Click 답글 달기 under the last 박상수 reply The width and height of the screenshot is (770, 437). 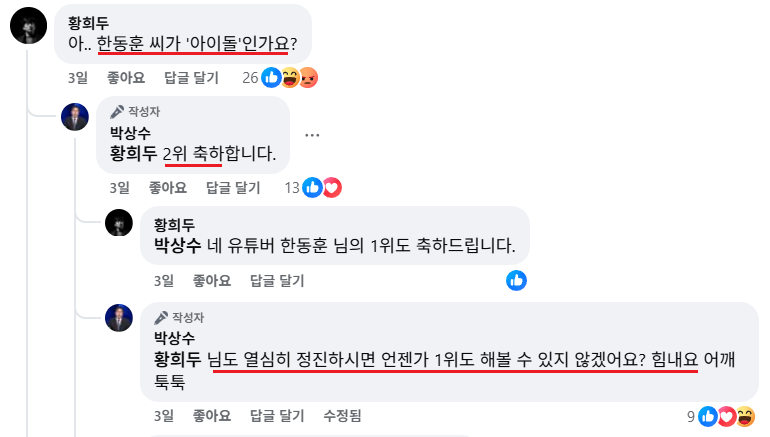[277, 416]
